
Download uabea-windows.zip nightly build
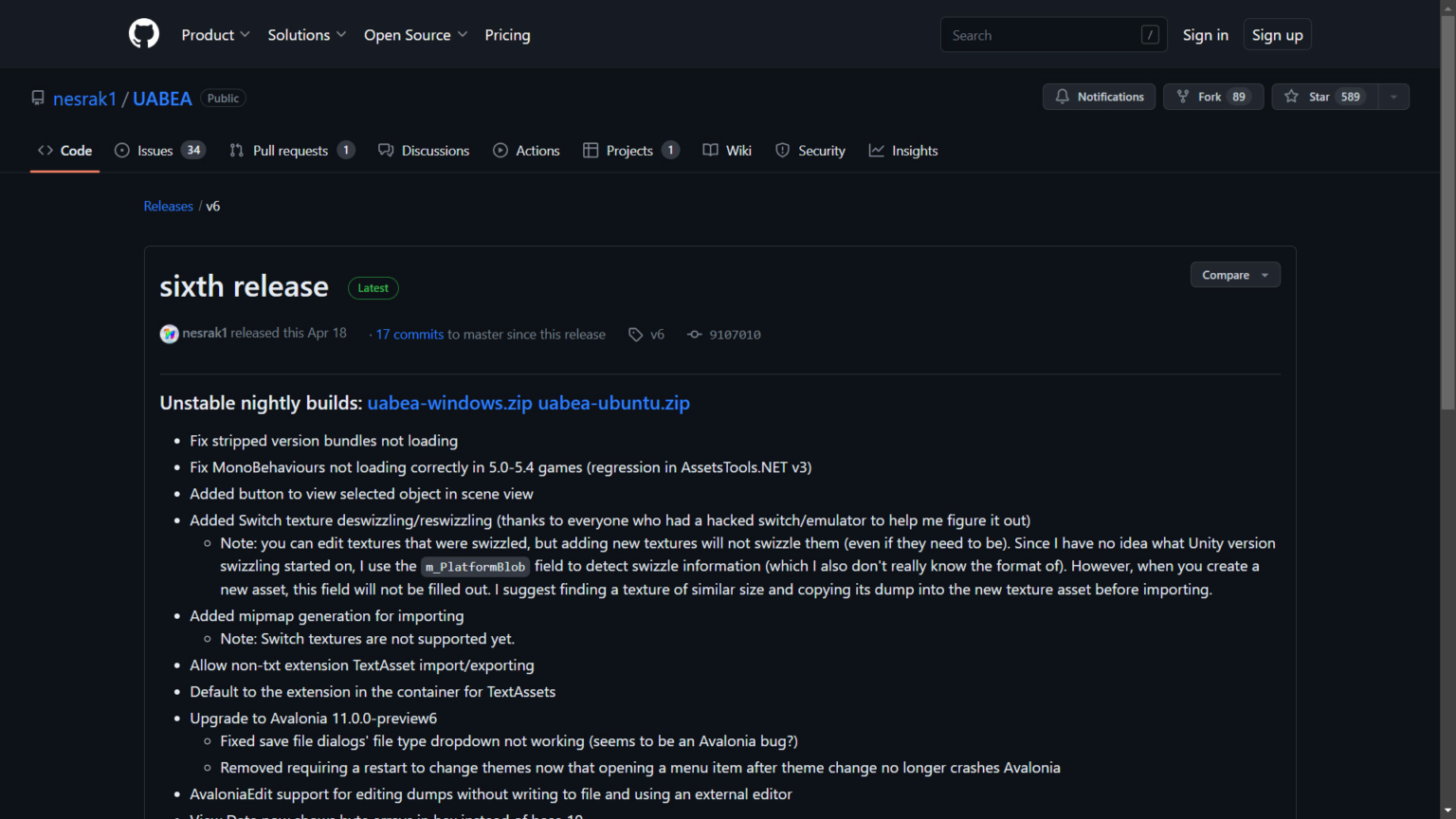[450, 403]
